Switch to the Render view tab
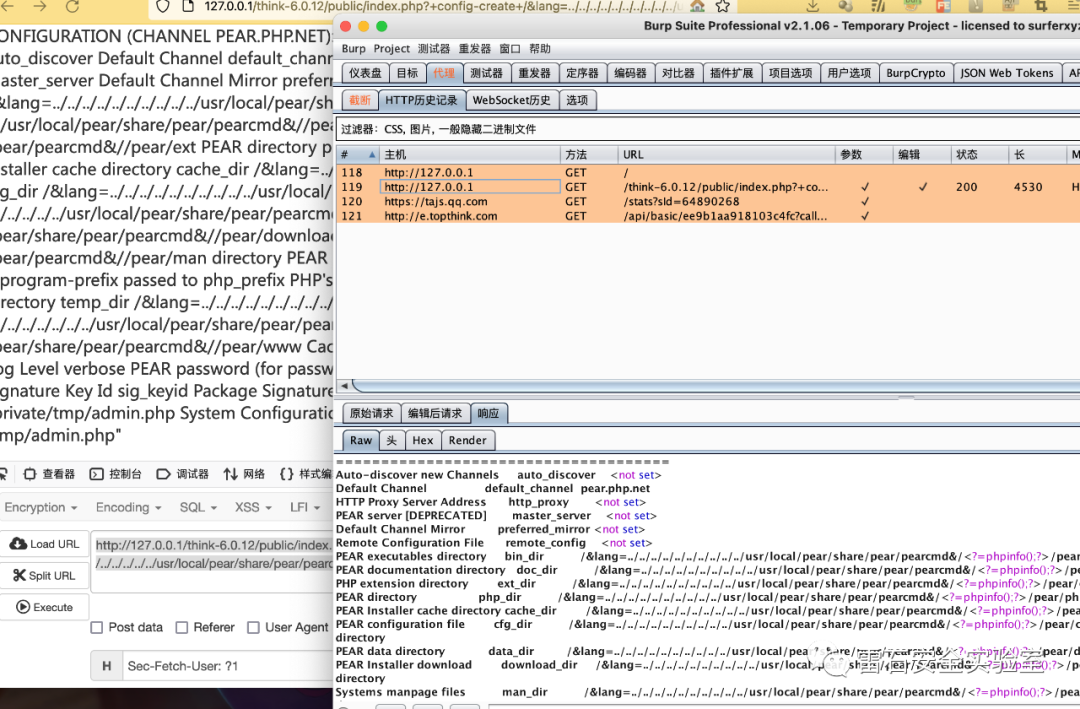This screenshot has height=709, width=1080. [467, 440]
